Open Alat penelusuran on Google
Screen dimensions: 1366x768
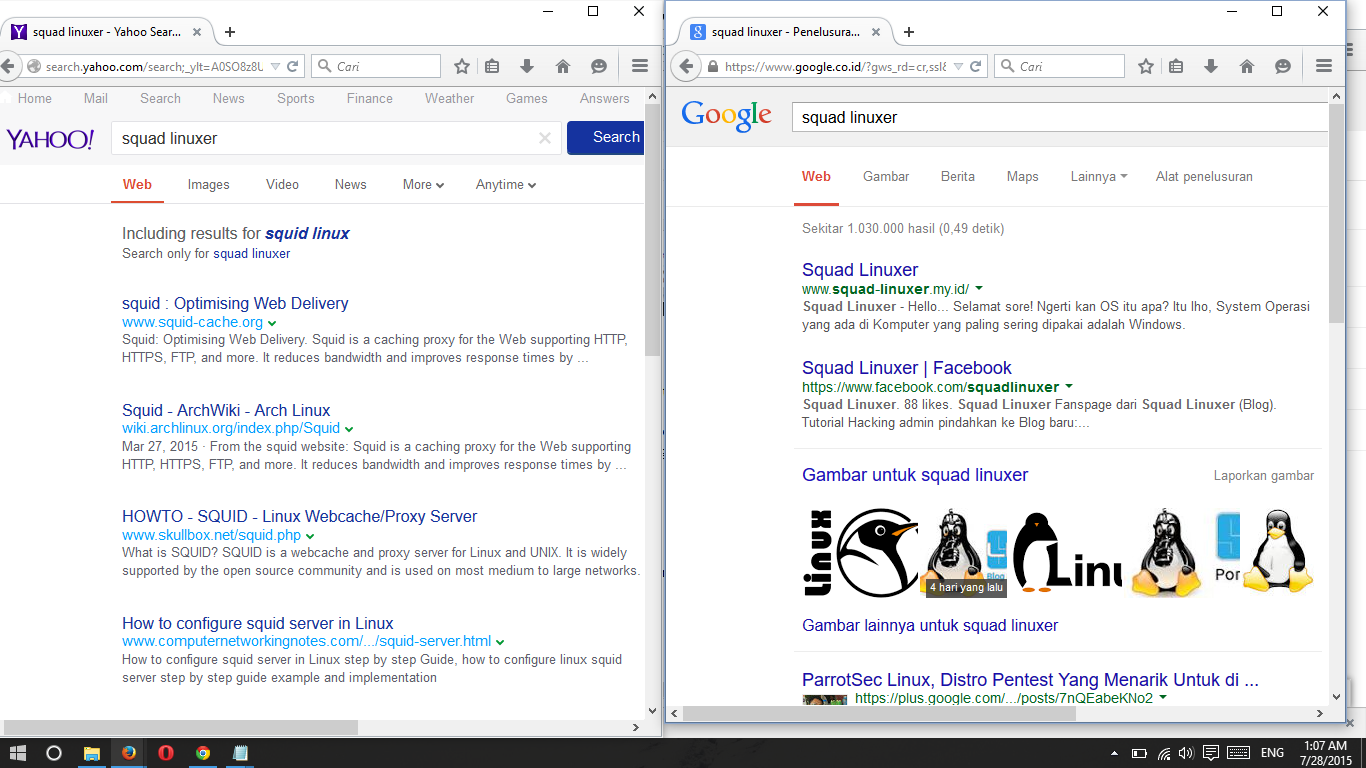[x=1204, y=177]
